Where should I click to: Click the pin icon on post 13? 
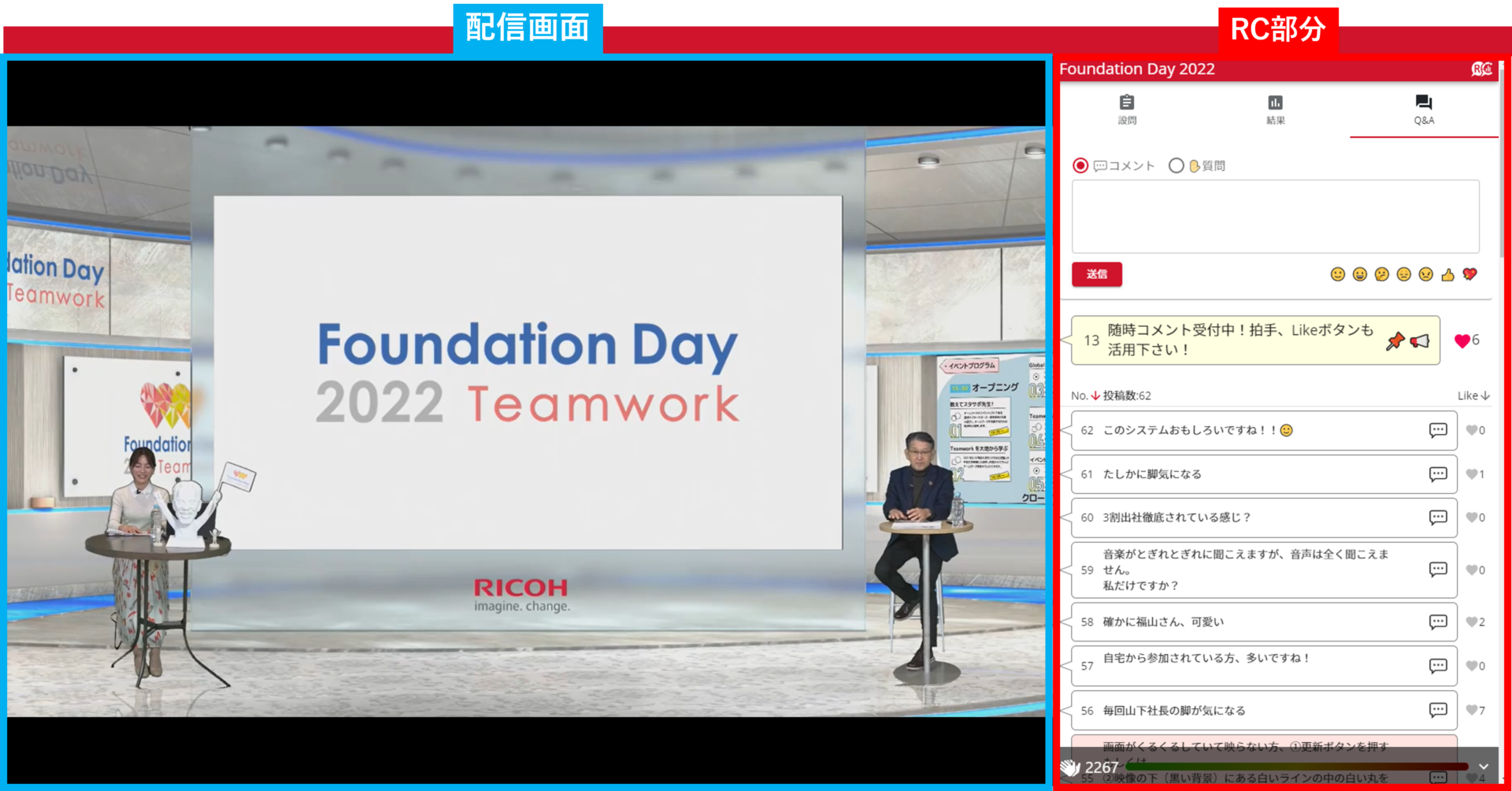[1395, 341]
